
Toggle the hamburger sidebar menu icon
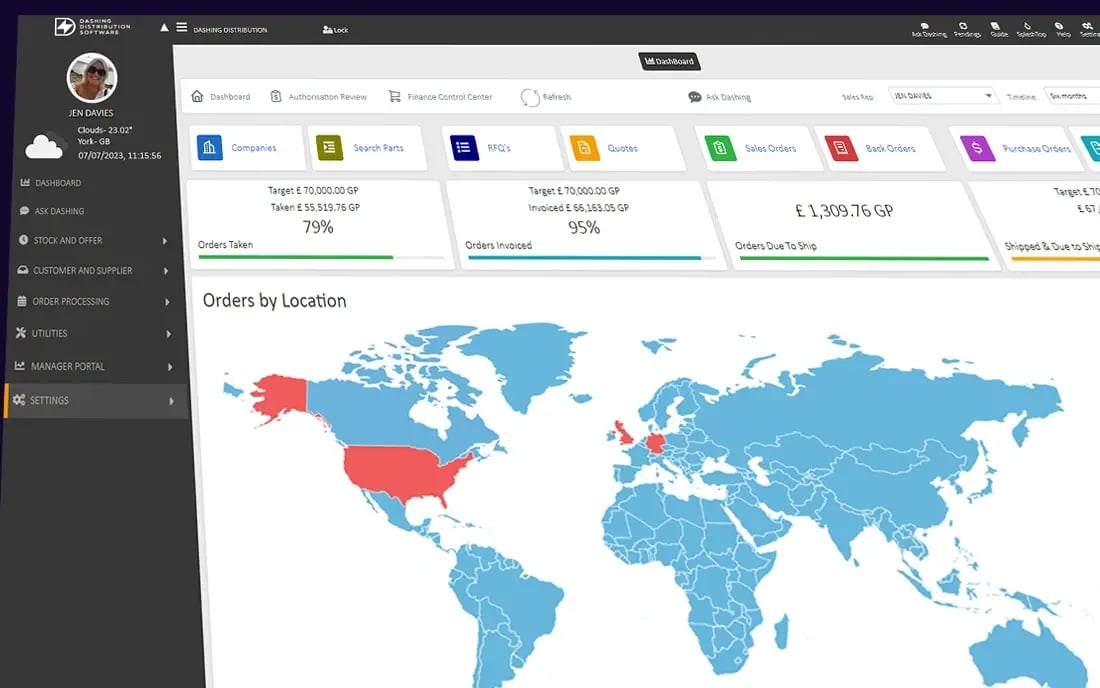182,27
